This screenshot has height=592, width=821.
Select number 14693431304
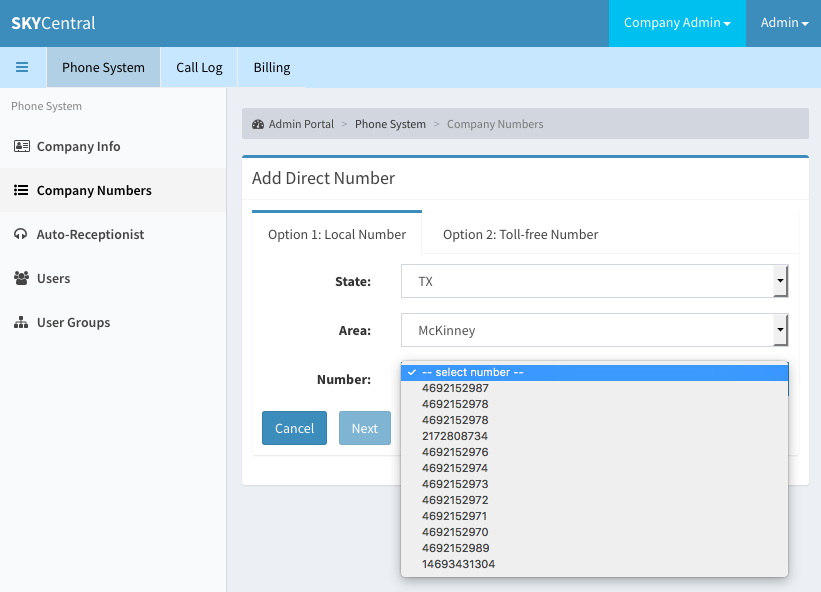coord(594,564)
